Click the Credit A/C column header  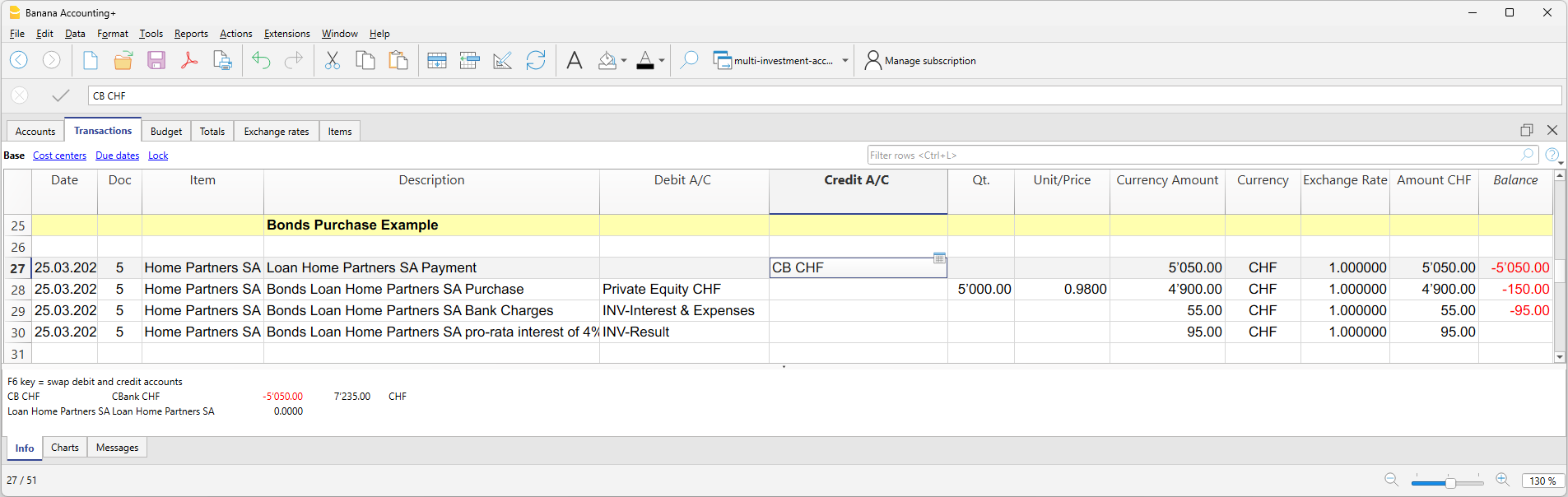pos(858,192)
